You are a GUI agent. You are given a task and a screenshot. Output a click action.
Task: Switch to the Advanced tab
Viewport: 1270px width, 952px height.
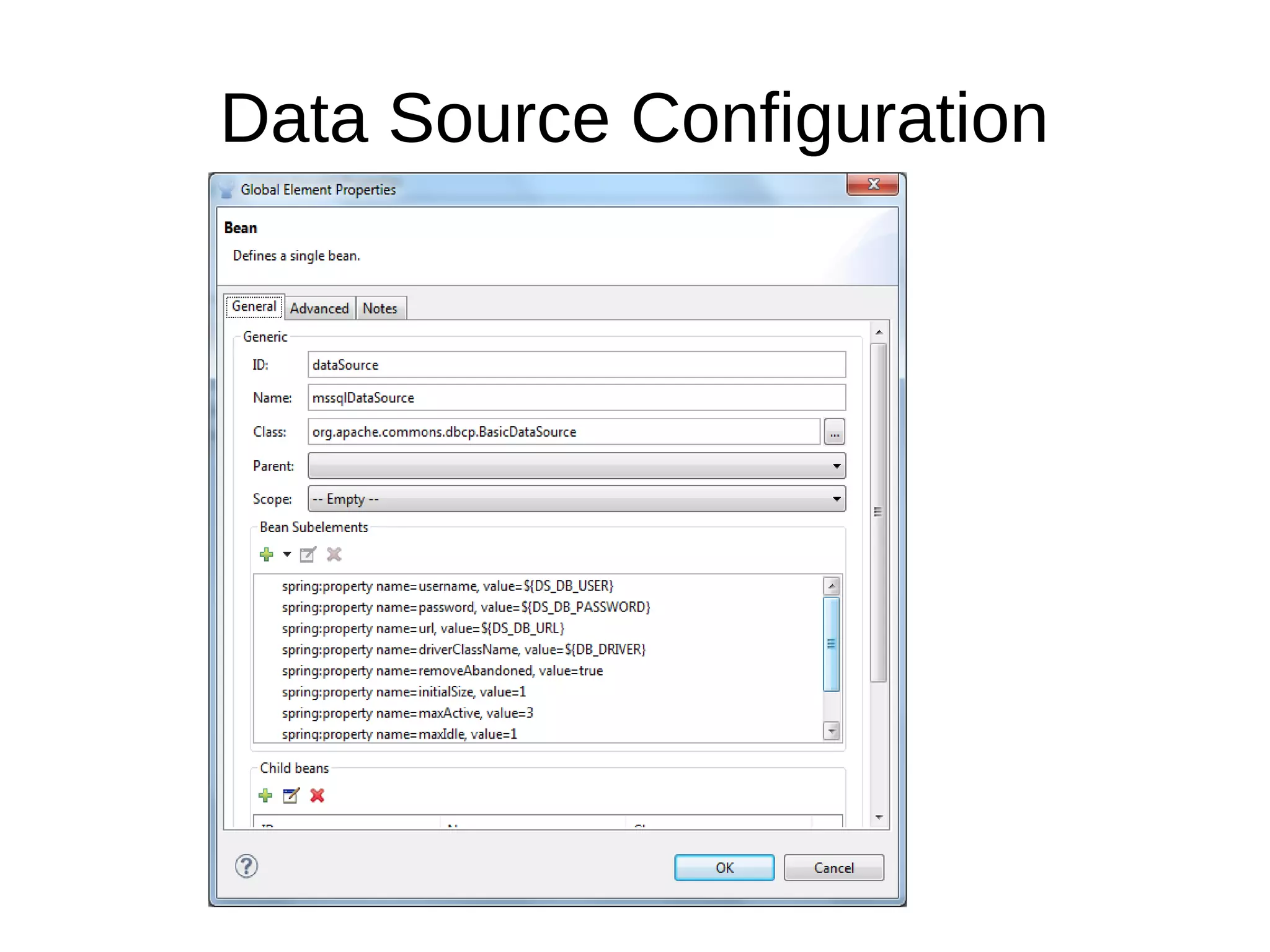coord(319,308)
